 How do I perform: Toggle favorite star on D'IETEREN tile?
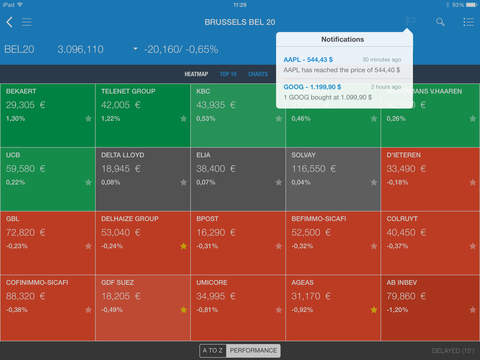(473, 182)
